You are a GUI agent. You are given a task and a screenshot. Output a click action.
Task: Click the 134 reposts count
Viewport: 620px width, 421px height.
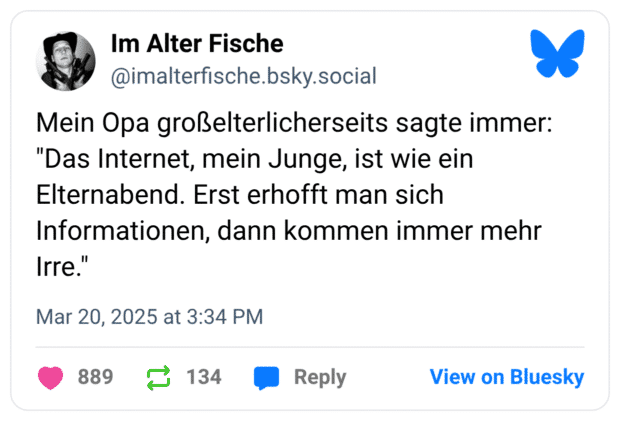click(x=204, y=377)
